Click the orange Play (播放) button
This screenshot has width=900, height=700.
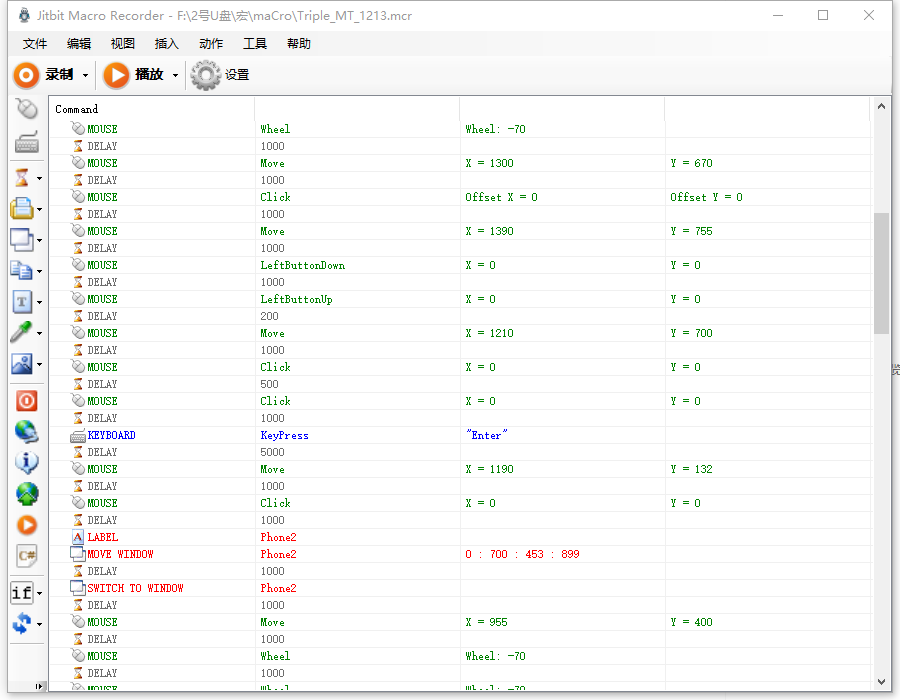pyautogui.click(x=133, y=75)
